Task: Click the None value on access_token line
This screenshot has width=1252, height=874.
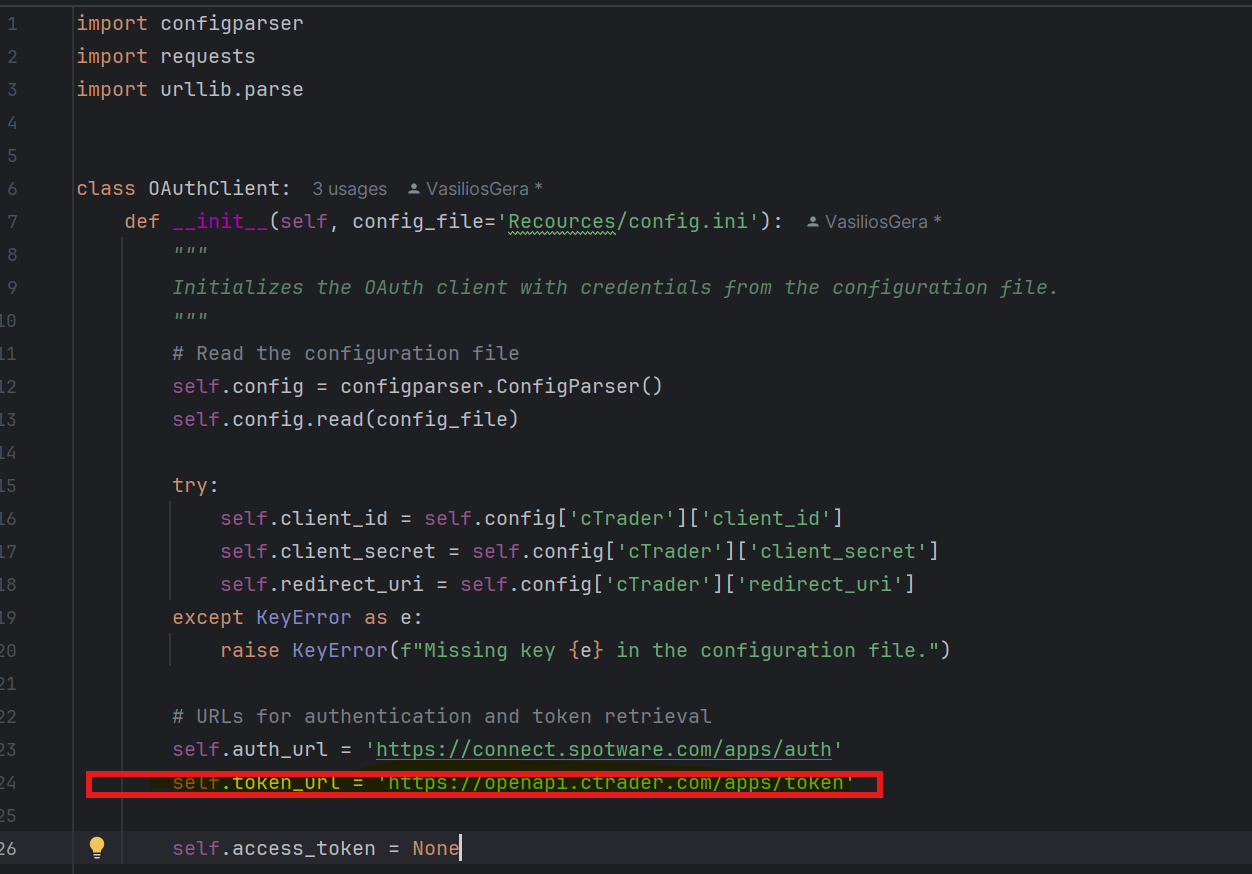Action: (435, 848)
